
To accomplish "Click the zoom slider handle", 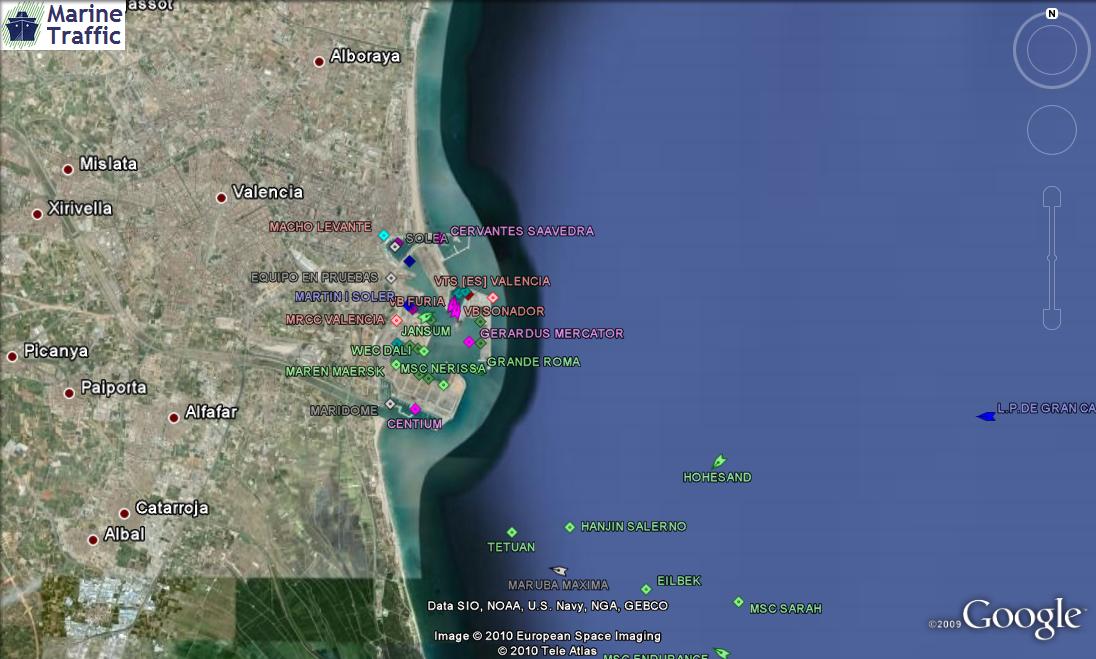I will (1052, 258).
